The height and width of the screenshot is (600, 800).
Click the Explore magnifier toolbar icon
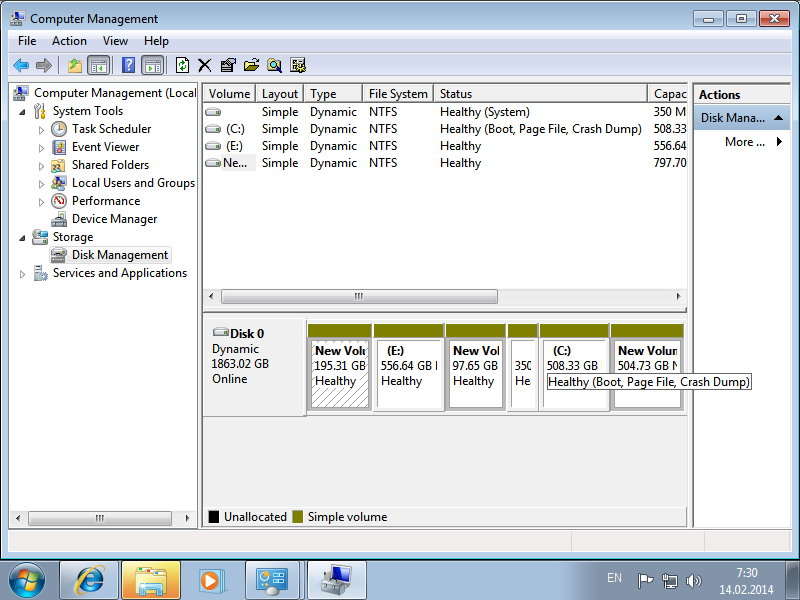pyautogui.click(x=274, y=65)
